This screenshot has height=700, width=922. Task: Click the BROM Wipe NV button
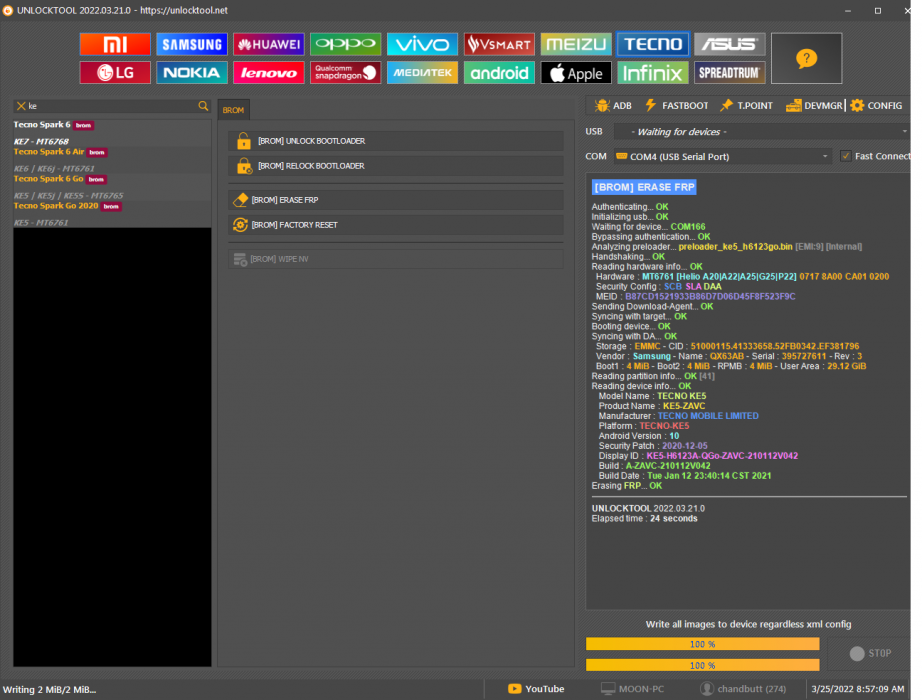click(x=396, y=259)
